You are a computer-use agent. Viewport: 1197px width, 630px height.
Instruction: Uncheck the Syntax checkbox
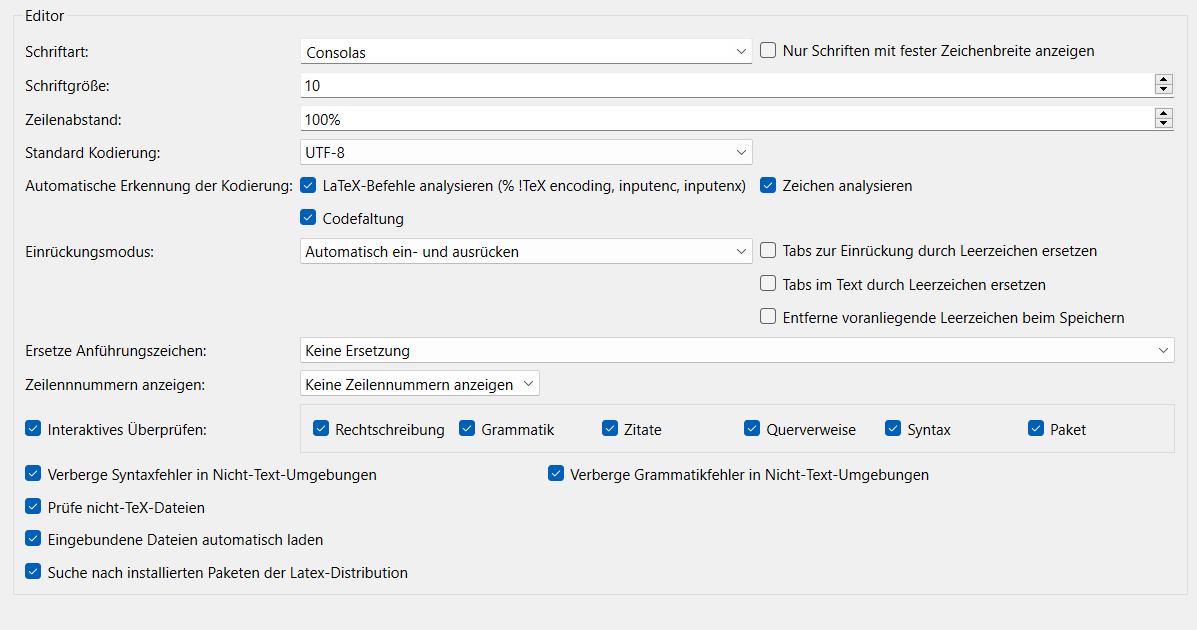893,428
